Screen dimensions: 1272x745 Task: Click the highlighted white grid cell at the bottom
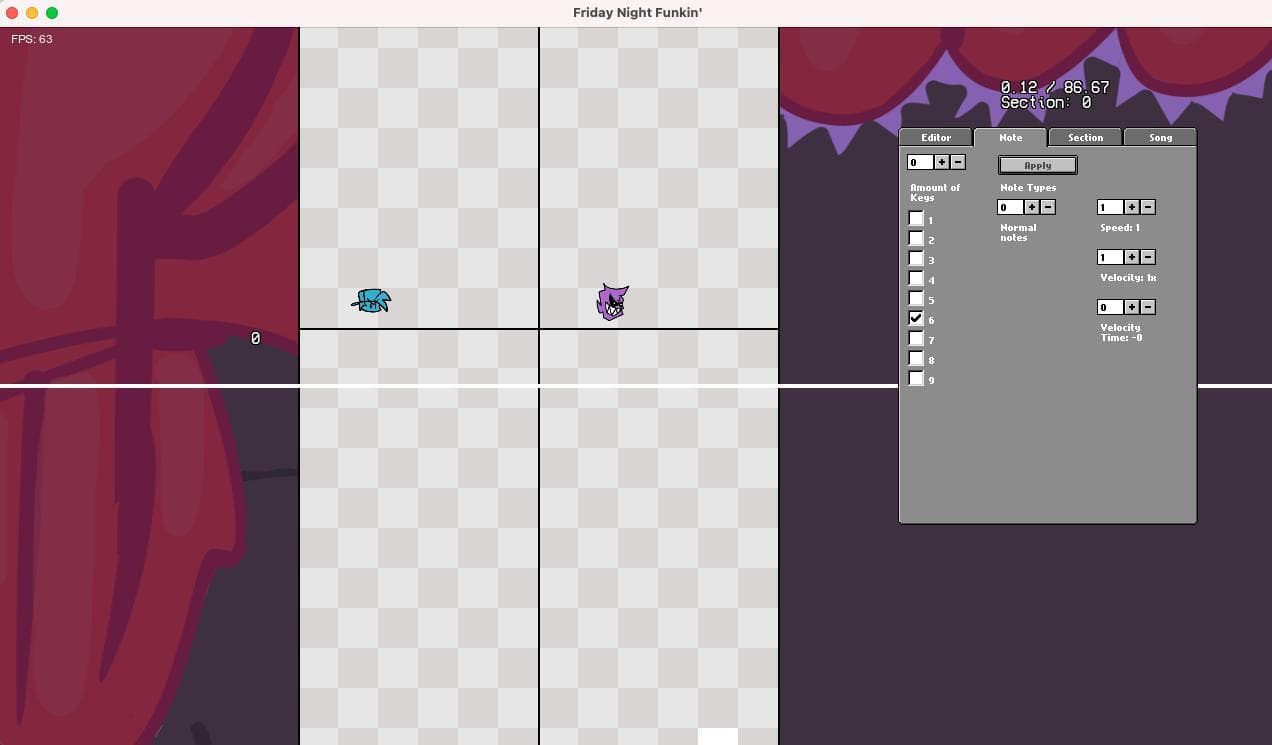718,737
